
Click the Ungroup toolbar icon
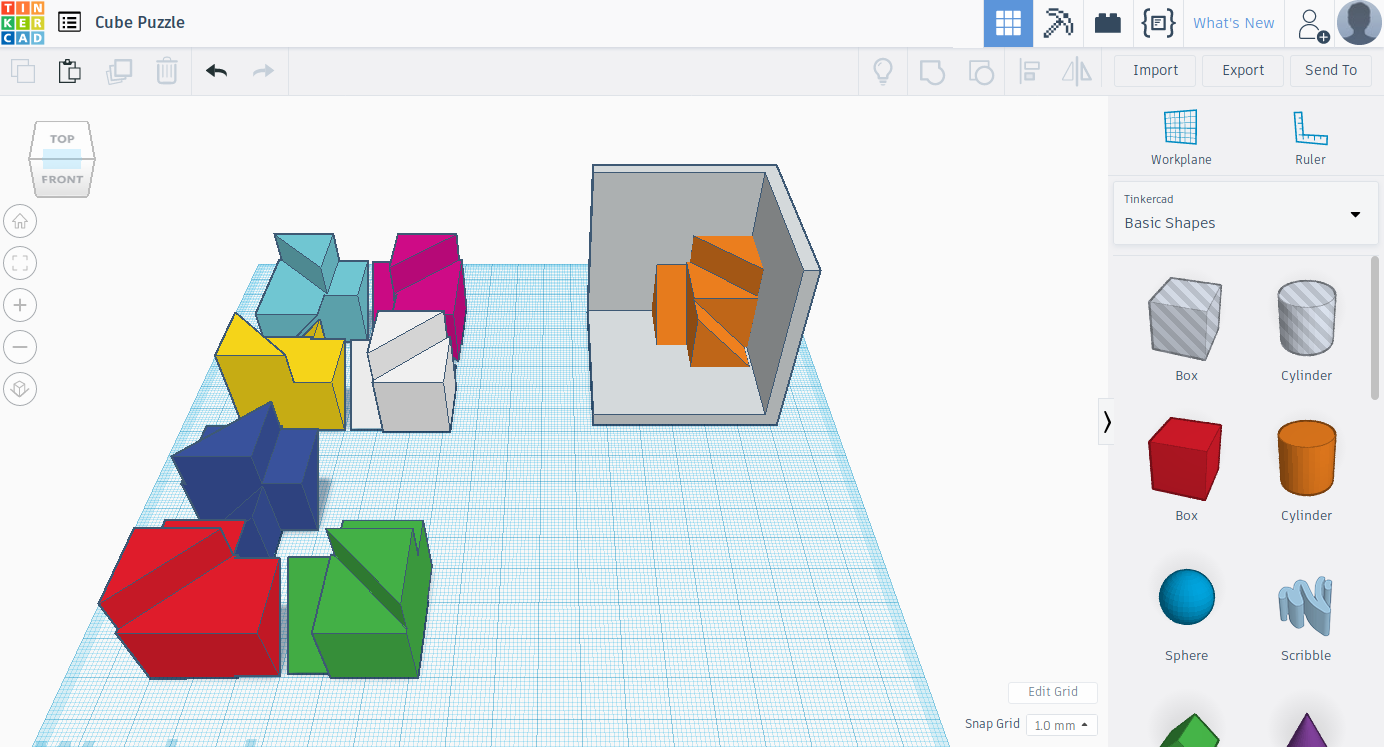coord(981,71)
